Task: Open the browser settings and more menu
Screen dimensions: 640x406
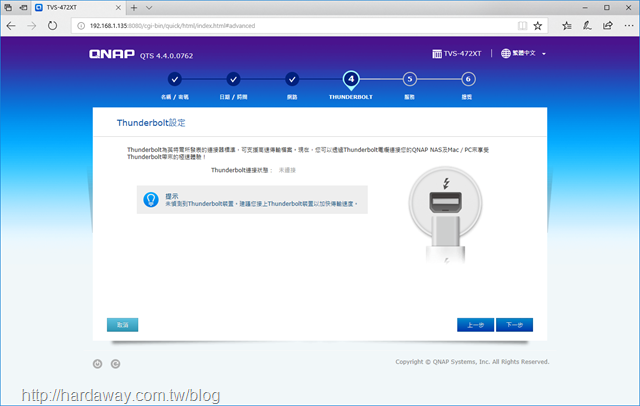Action: click(629, 26)
